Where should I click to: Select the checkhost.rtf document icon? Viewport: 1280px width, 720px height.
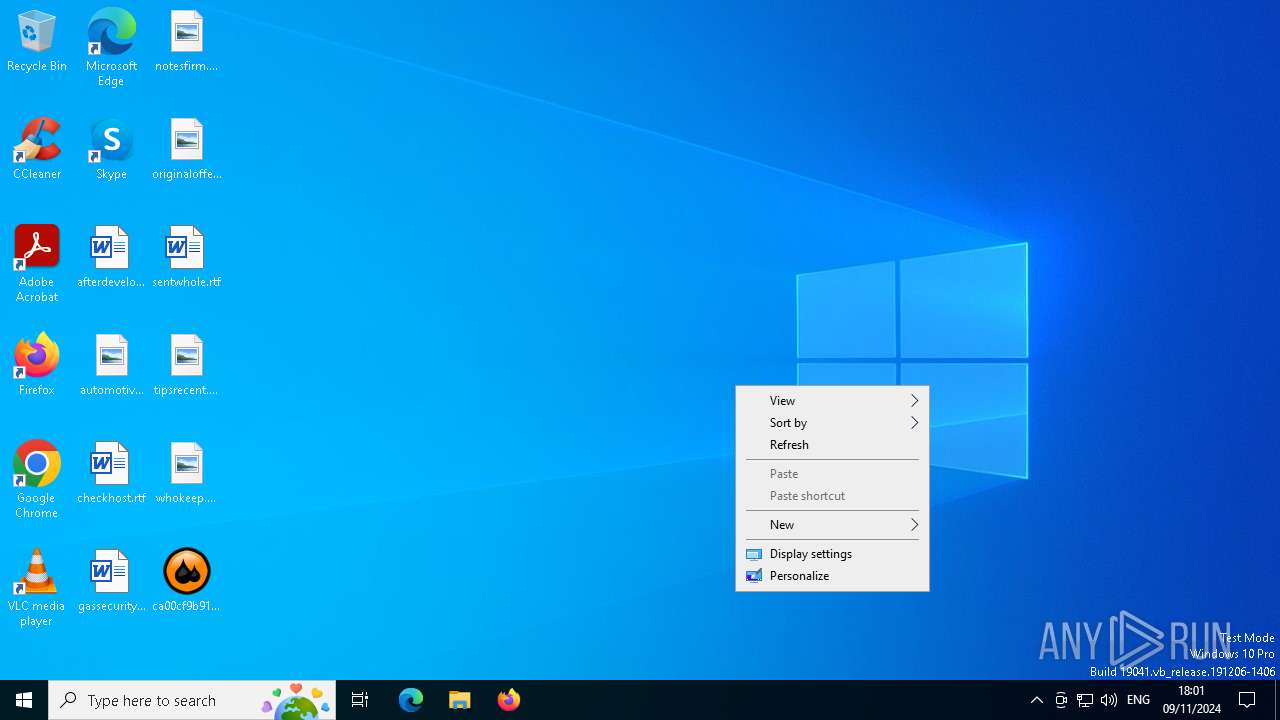[x=111, y=473]
